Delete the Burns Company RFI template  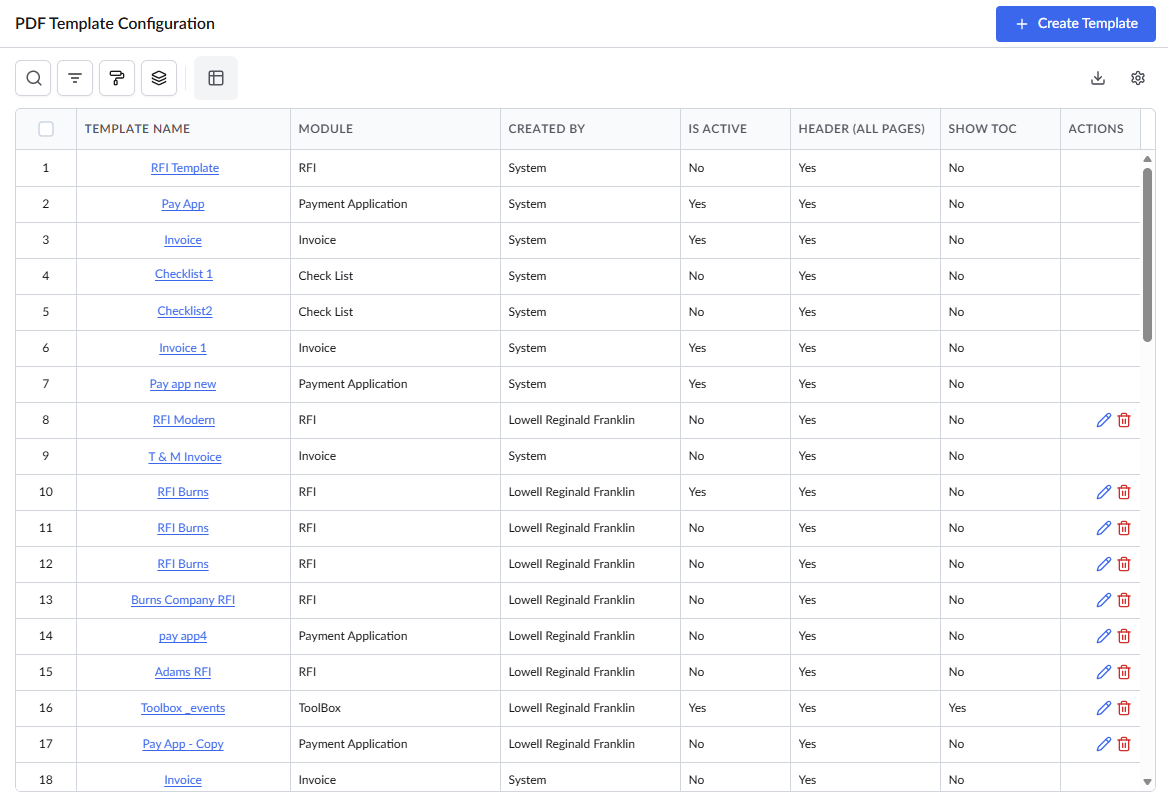tap(1125, 600)
